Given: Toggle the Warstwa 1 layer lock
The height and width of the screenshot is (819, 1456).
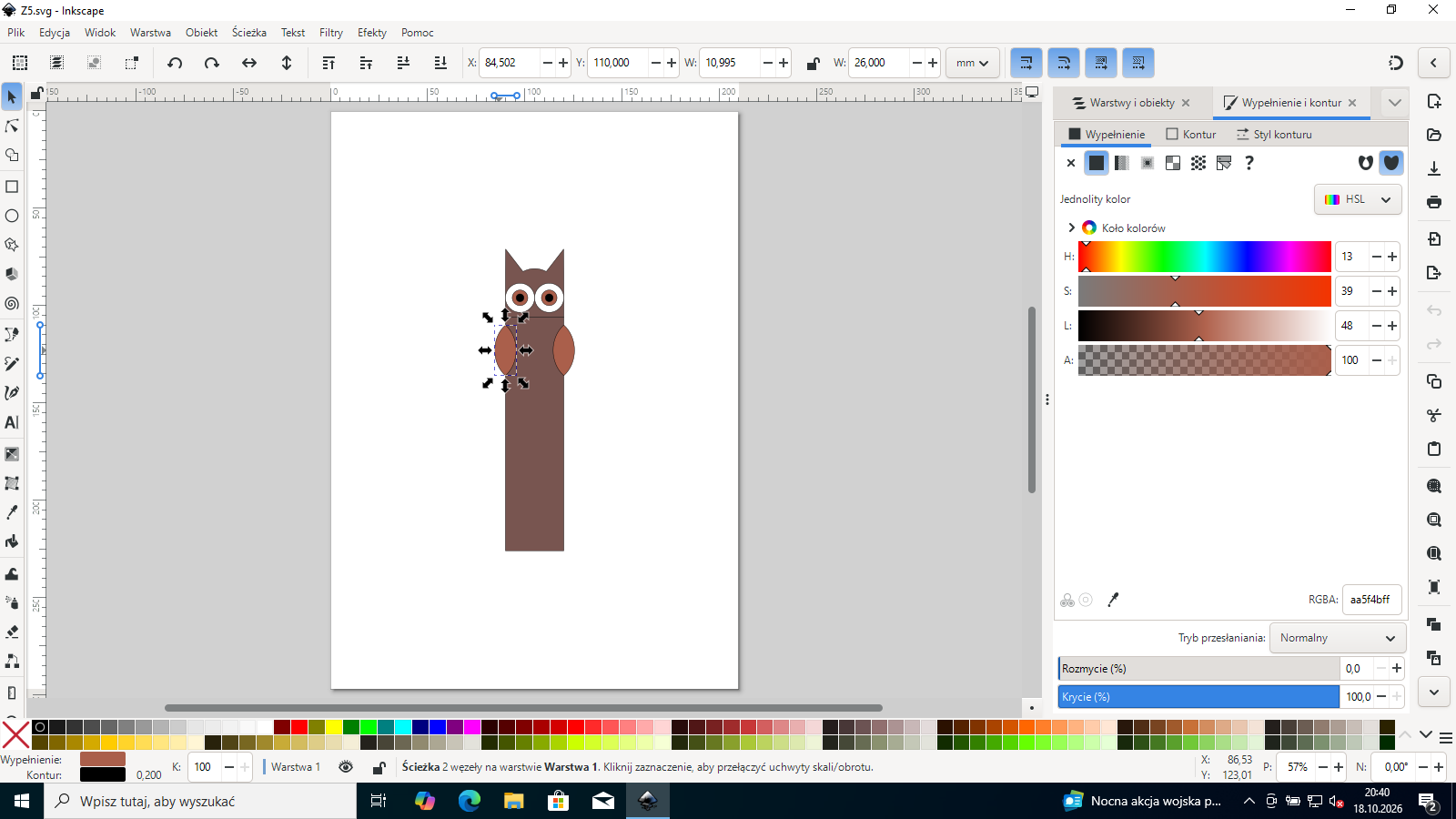Looking at the screenshot, I should [x=379, y=767].
